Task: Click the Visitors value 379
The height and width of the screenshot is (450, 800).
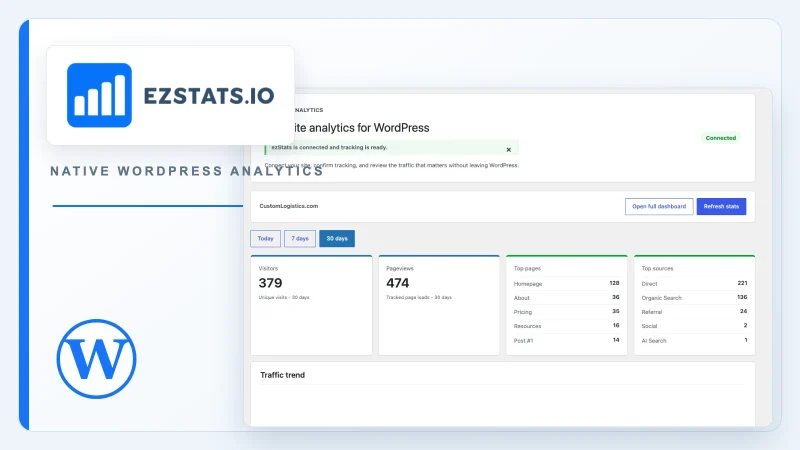Action: click(x=270, y=283)
